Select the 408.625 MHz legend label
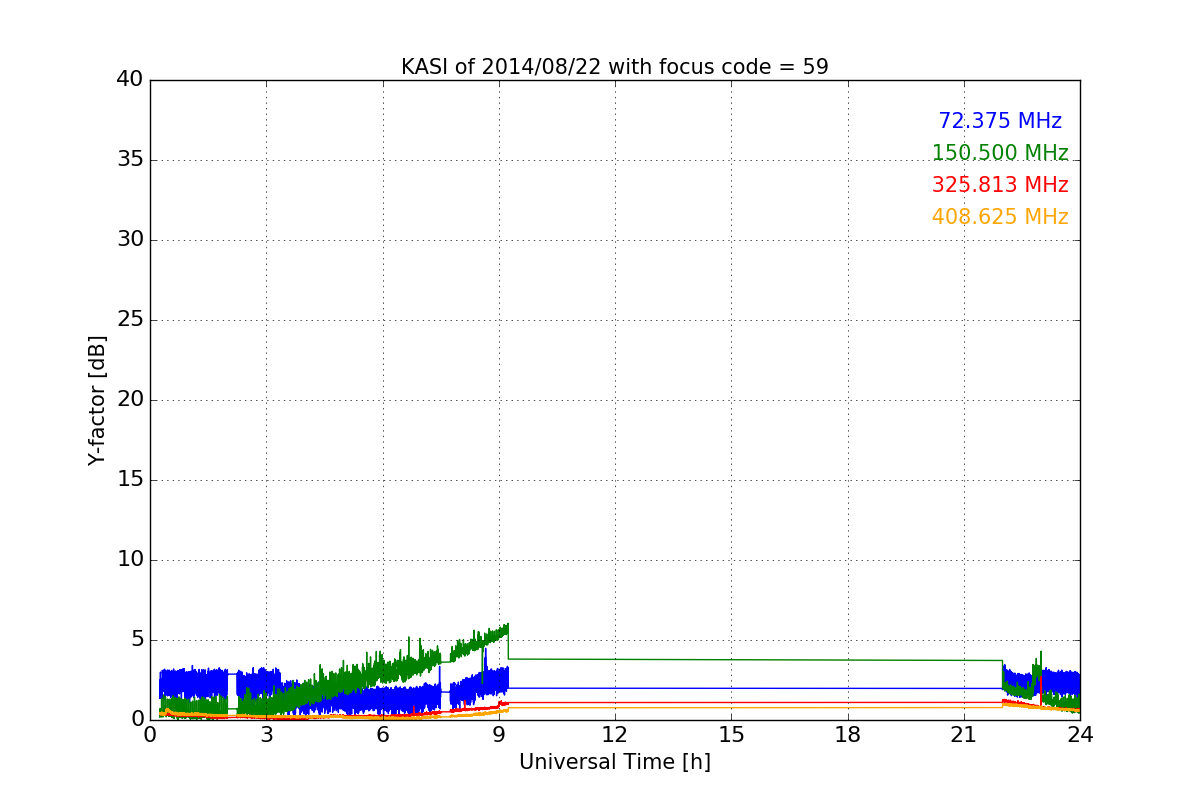The height and width of the screenshot is (800, 1200). pos(1000,217)
